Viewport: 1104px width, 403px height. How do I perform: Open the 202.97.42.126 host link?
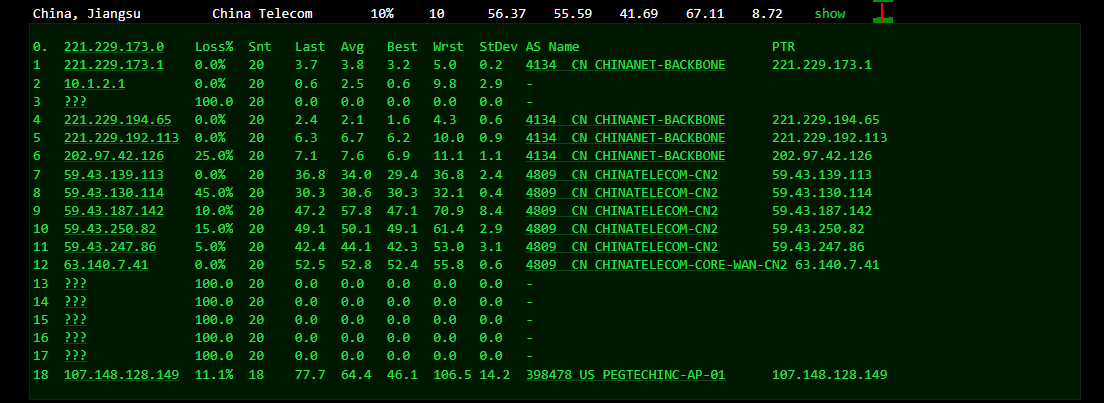(114, 156)
